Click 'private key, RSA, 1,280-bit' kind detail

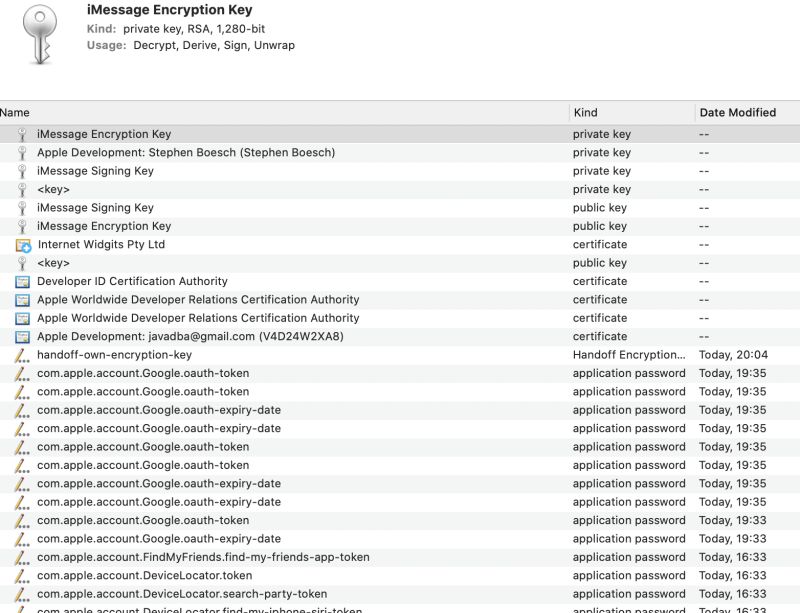[x=194, y=29]
